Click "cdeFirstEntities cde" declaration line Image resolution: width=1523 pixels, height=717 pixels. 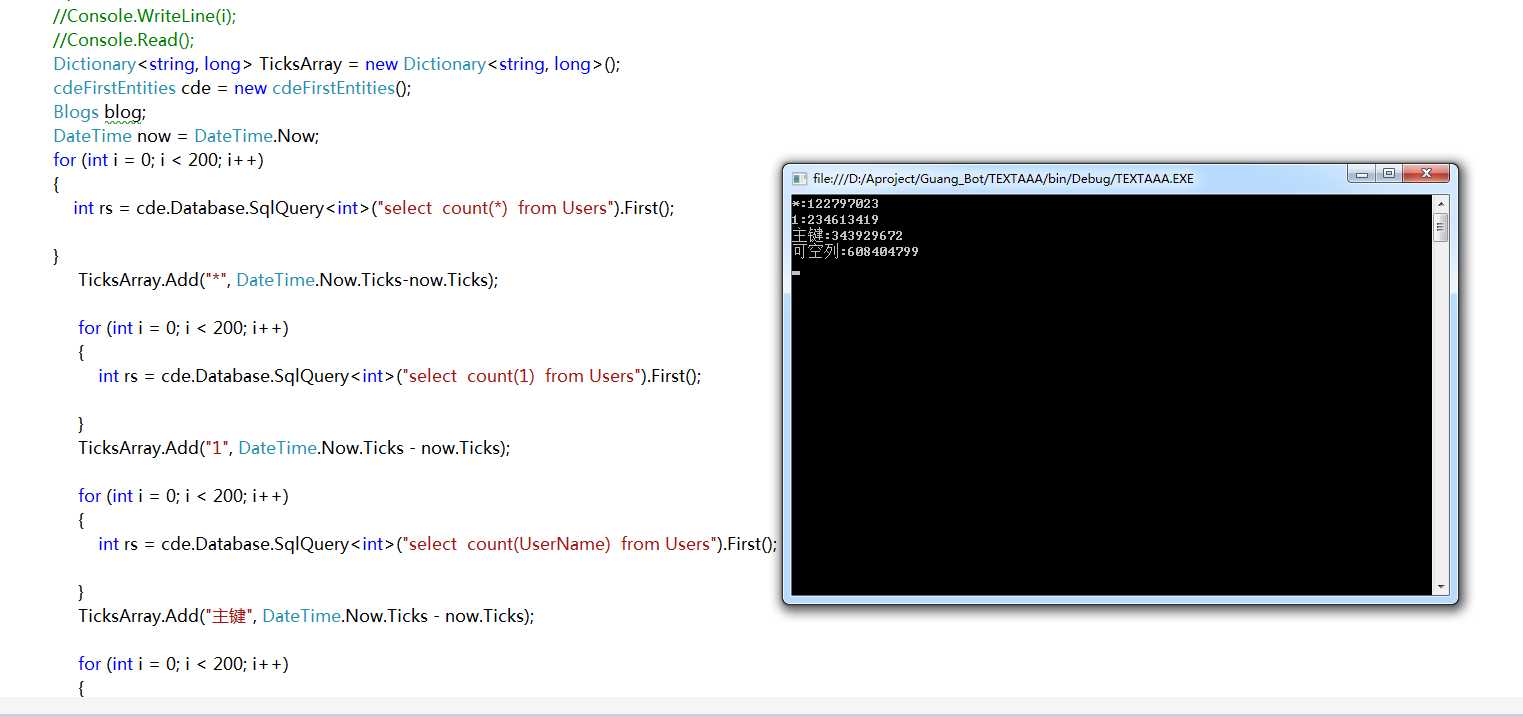point(232,88)
